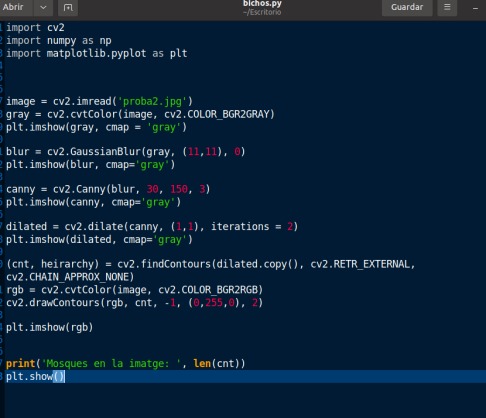This screenshot has width=486, height=418.
Task: Click the Abrir button
Action: coord(13,7)
